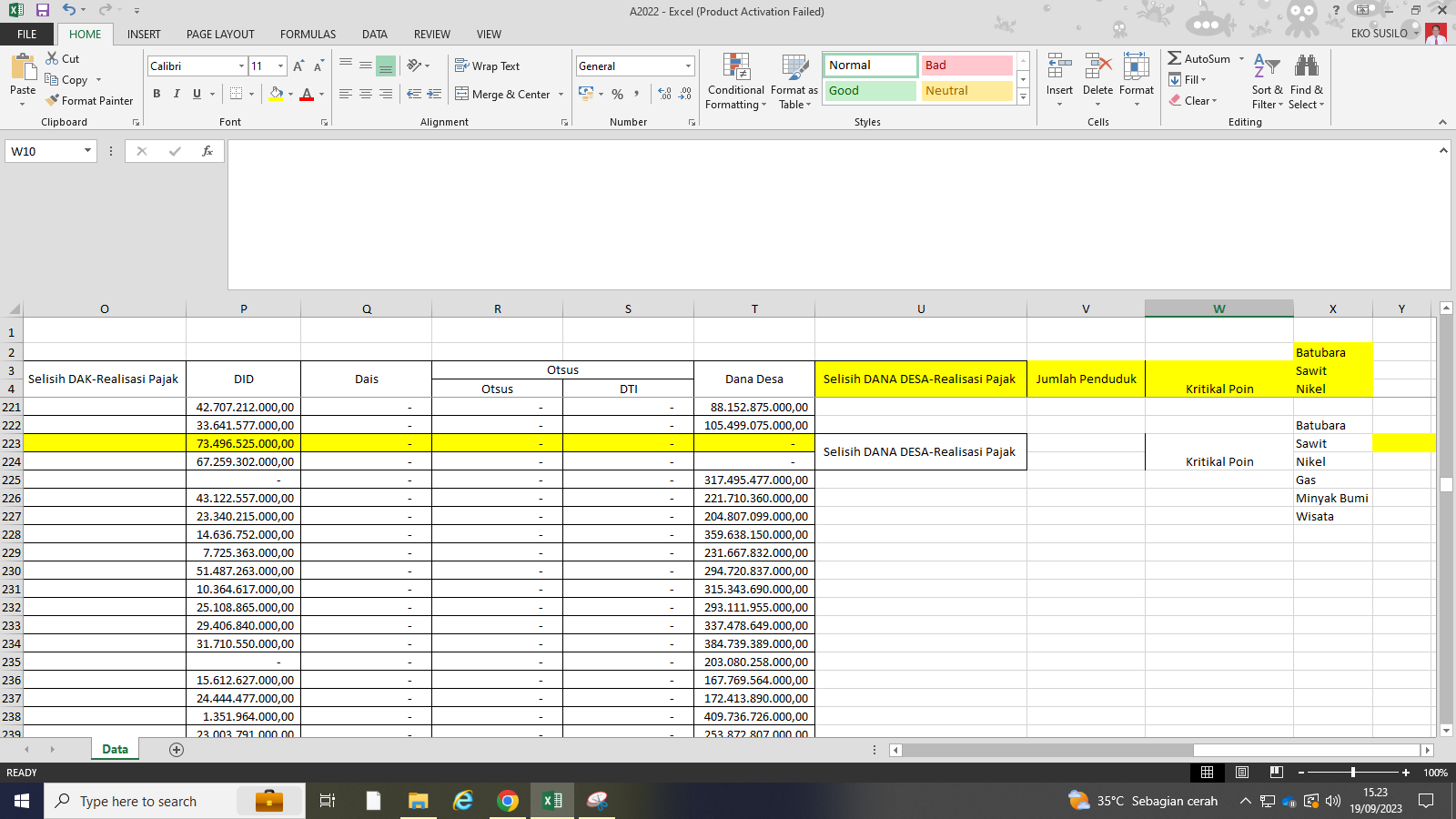This screenshot has height=819, width=1456.
Task: Click the Insert Function fx icon
Action: 207,151
